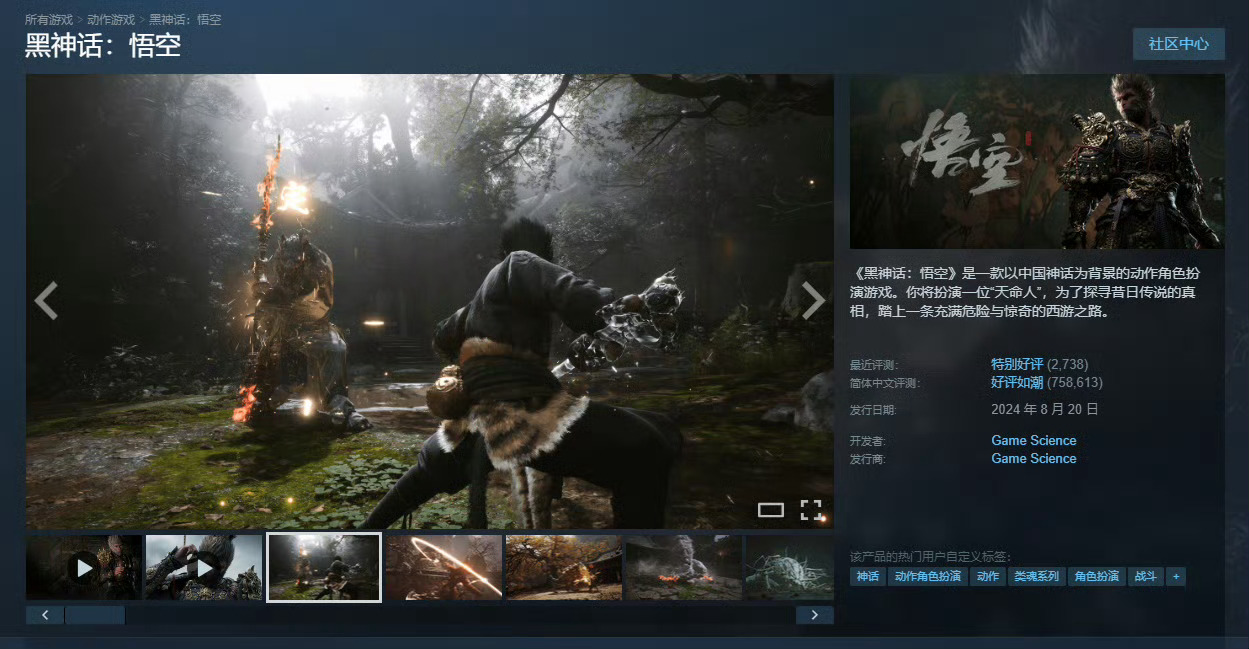Viewport: 1249px width, 649px height.
Task: Select the glowing ring staff spin thumbnail
Action: click(x=444, y=567)
